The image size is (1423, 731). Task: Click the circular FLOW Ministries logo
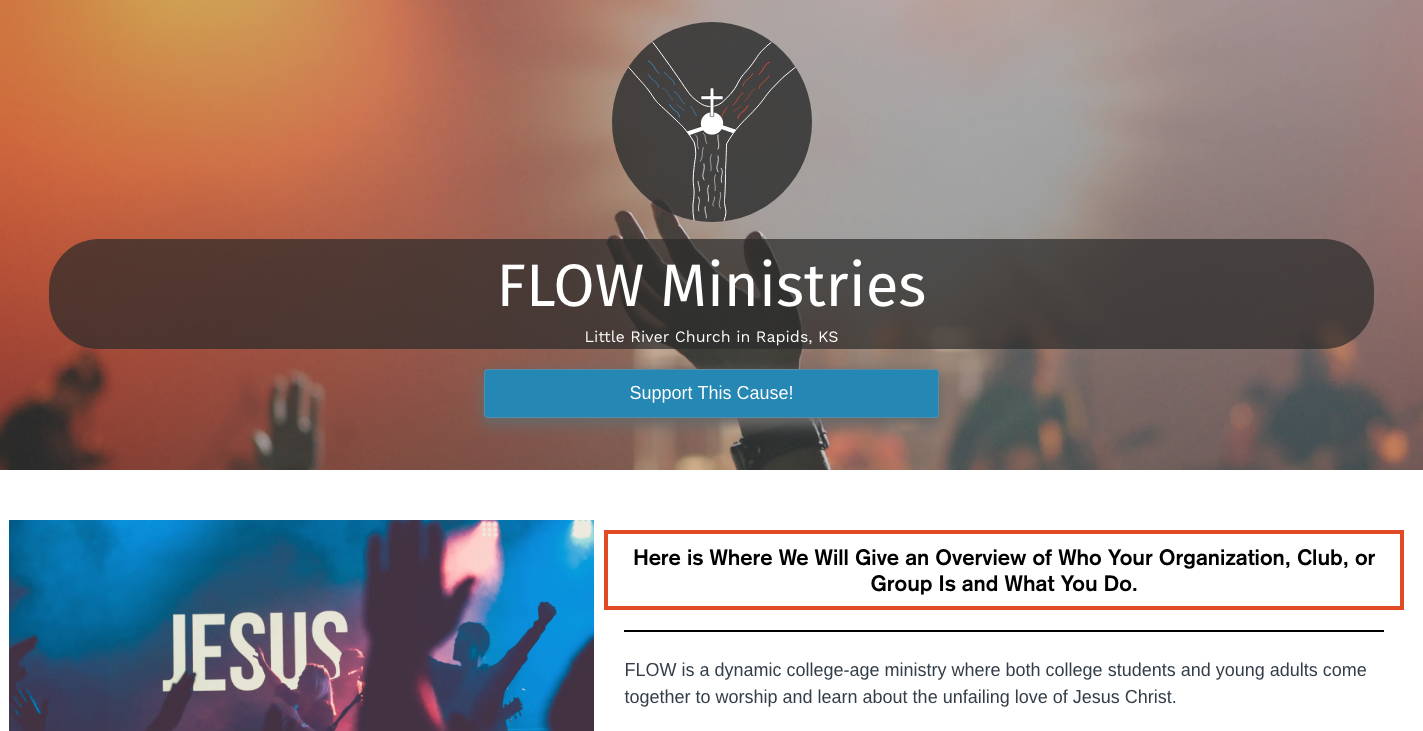(711, 122)
